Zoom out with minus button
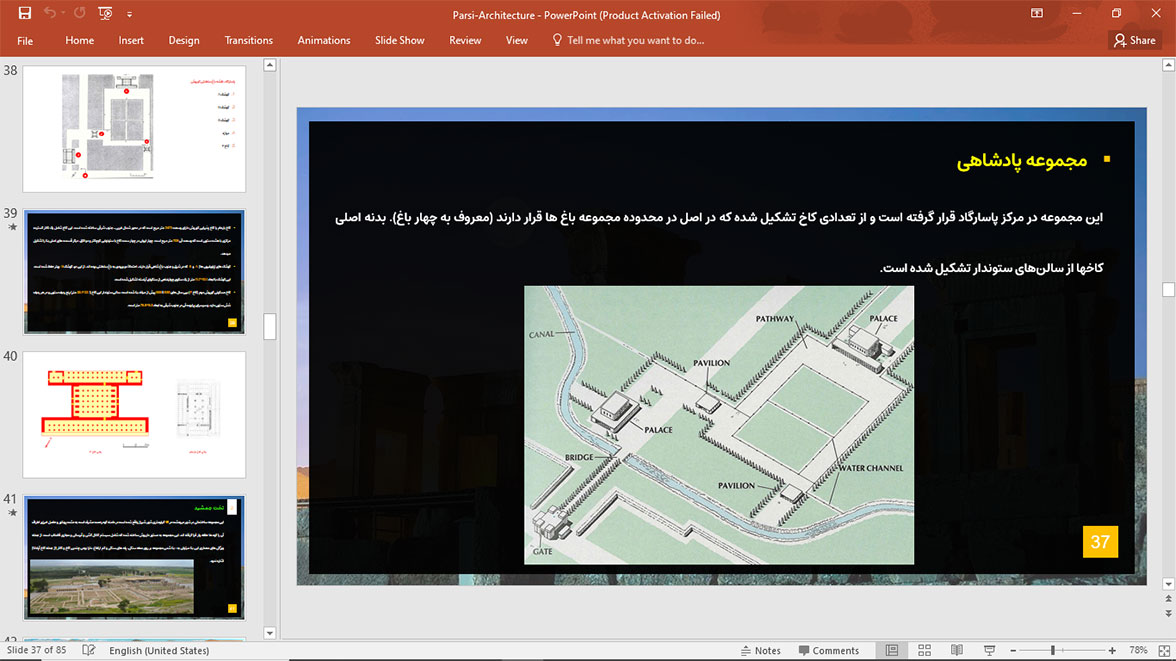 pyautogui.click(x=1012, y=650)
